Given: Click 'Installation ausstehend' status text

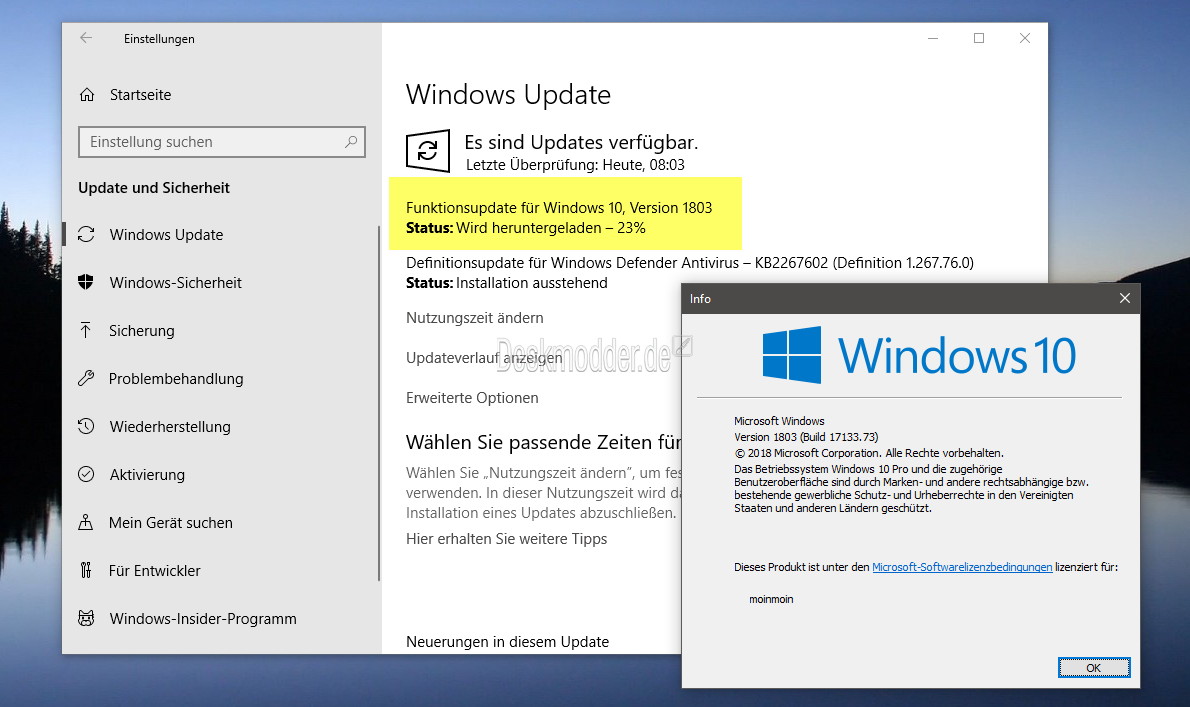Looking at the screenshot, I should tap(531, 282).
